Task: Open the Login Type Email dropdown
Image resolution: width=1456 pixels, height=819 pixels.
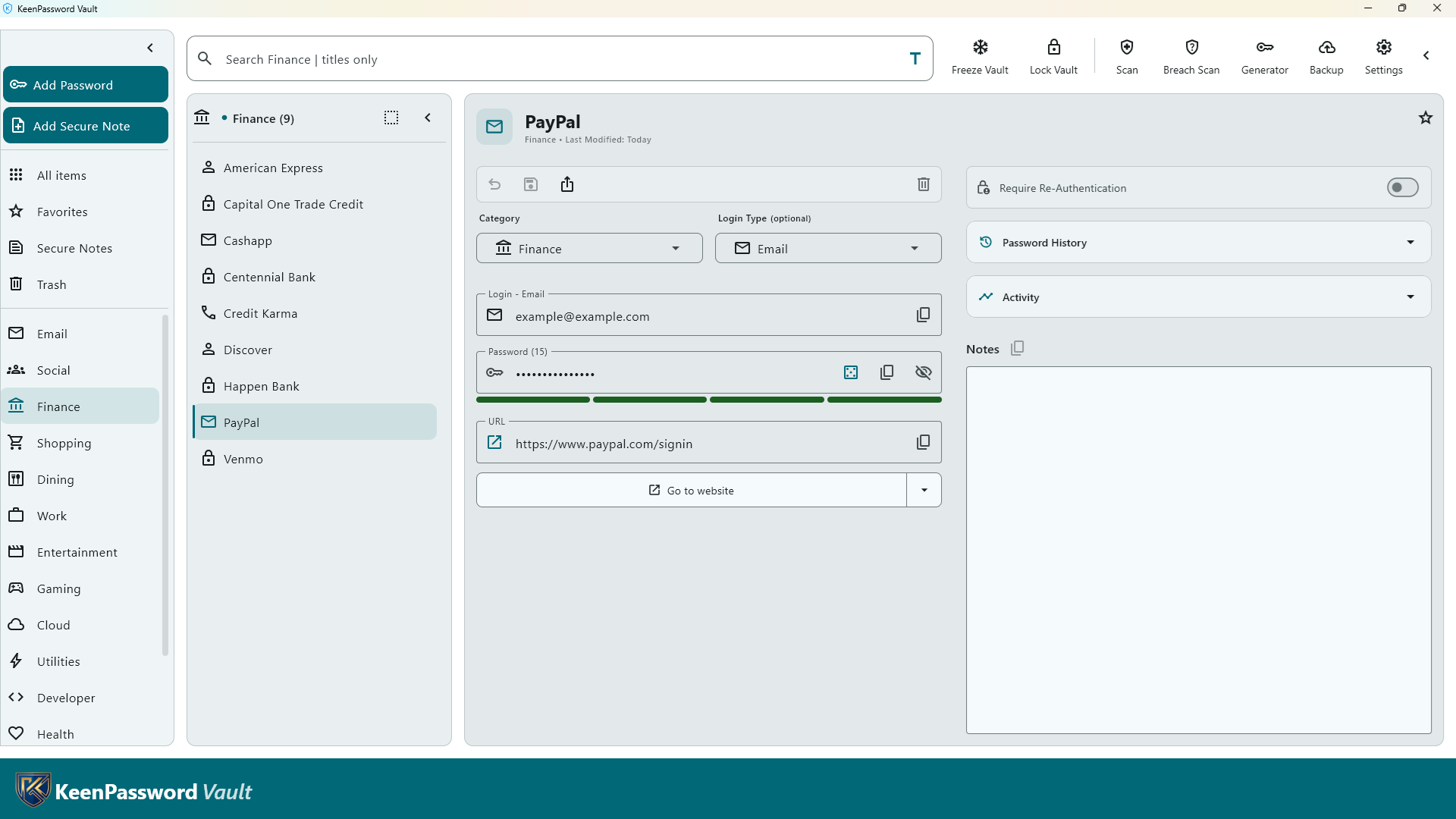Action: (x=828, y=248)
